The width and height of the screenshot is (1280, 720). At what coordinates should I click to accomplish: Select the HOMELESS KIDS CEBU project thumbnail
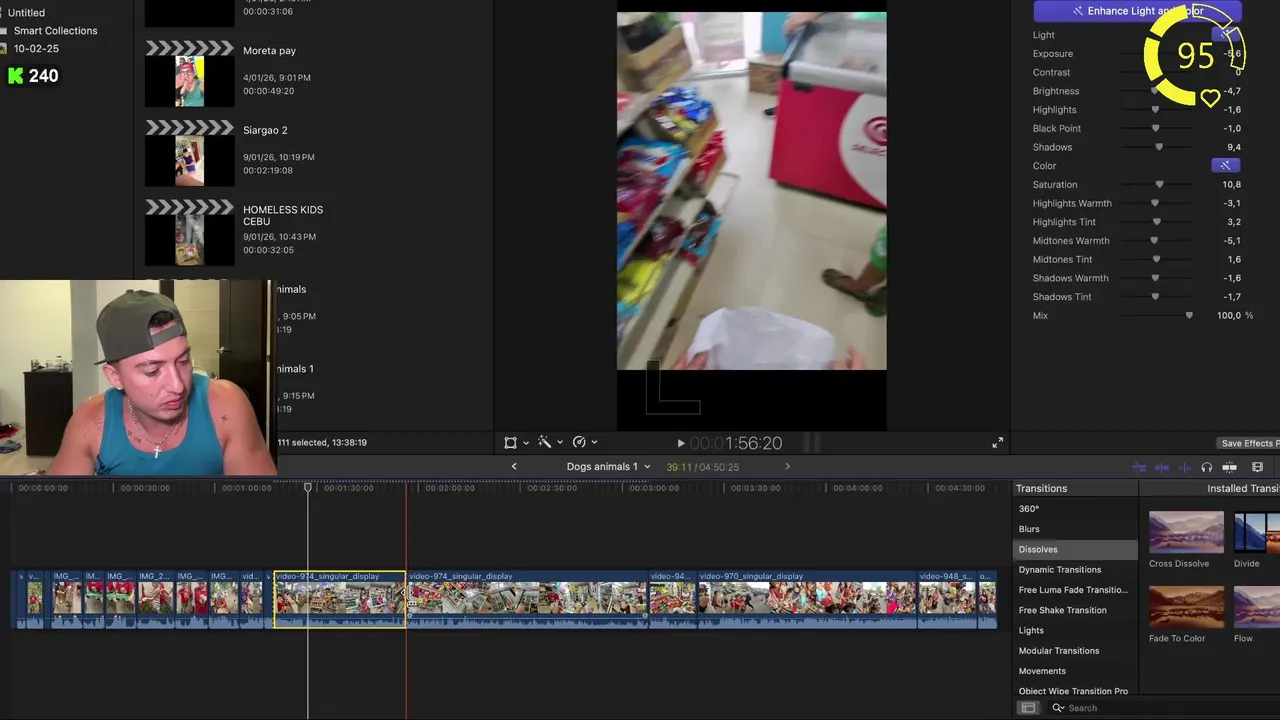tap(189, 234)
